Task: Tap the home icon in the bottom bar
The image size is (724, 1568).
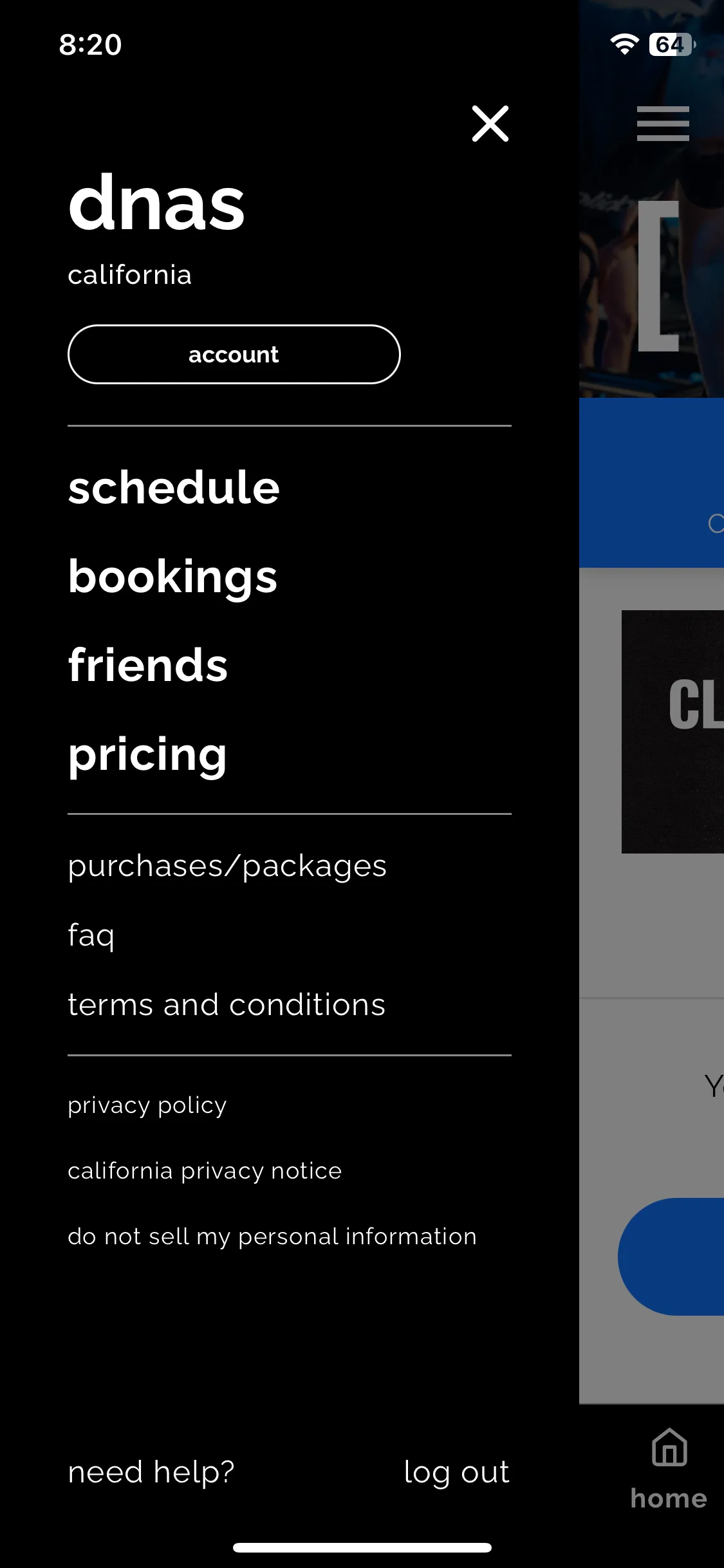Action: point(669,1447)
